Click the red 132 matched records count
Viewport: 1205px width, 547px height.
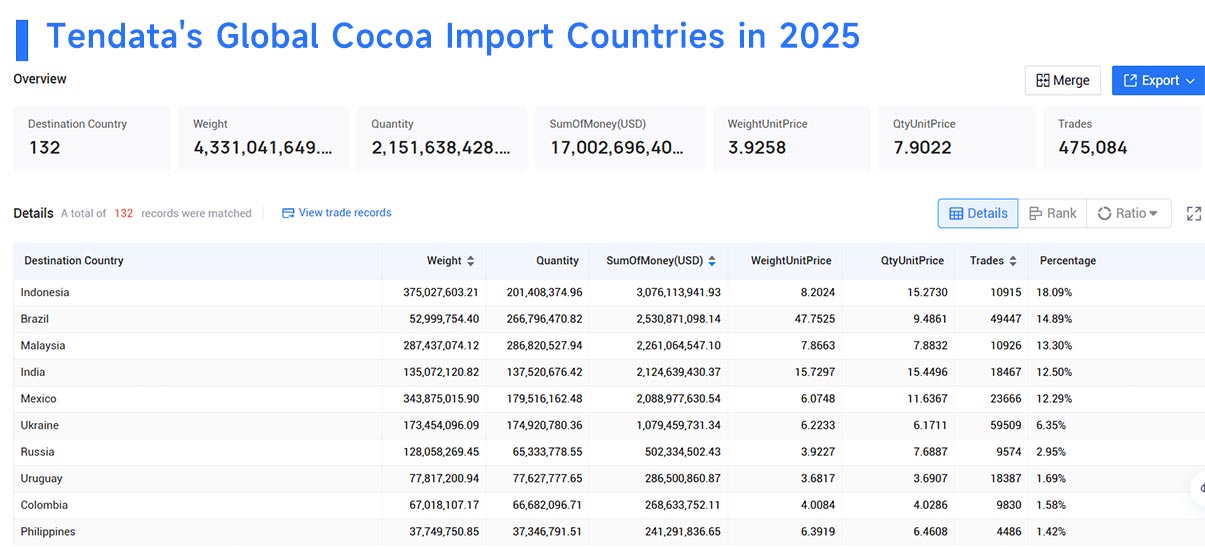click(124, 213)
